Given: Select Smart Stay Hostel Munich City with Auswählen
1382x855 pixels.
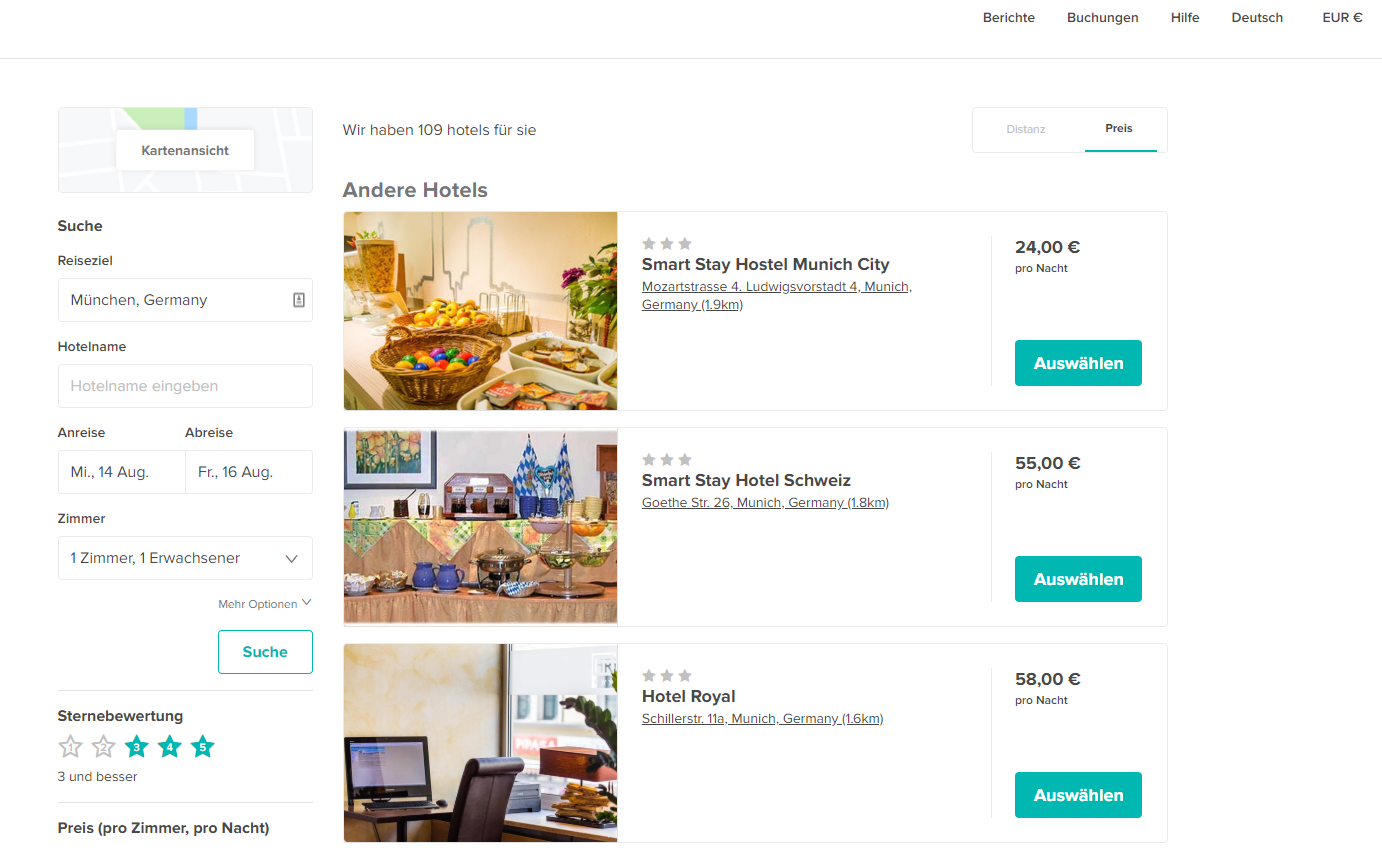Looking at the screenshot, I should click(1078, 363).
